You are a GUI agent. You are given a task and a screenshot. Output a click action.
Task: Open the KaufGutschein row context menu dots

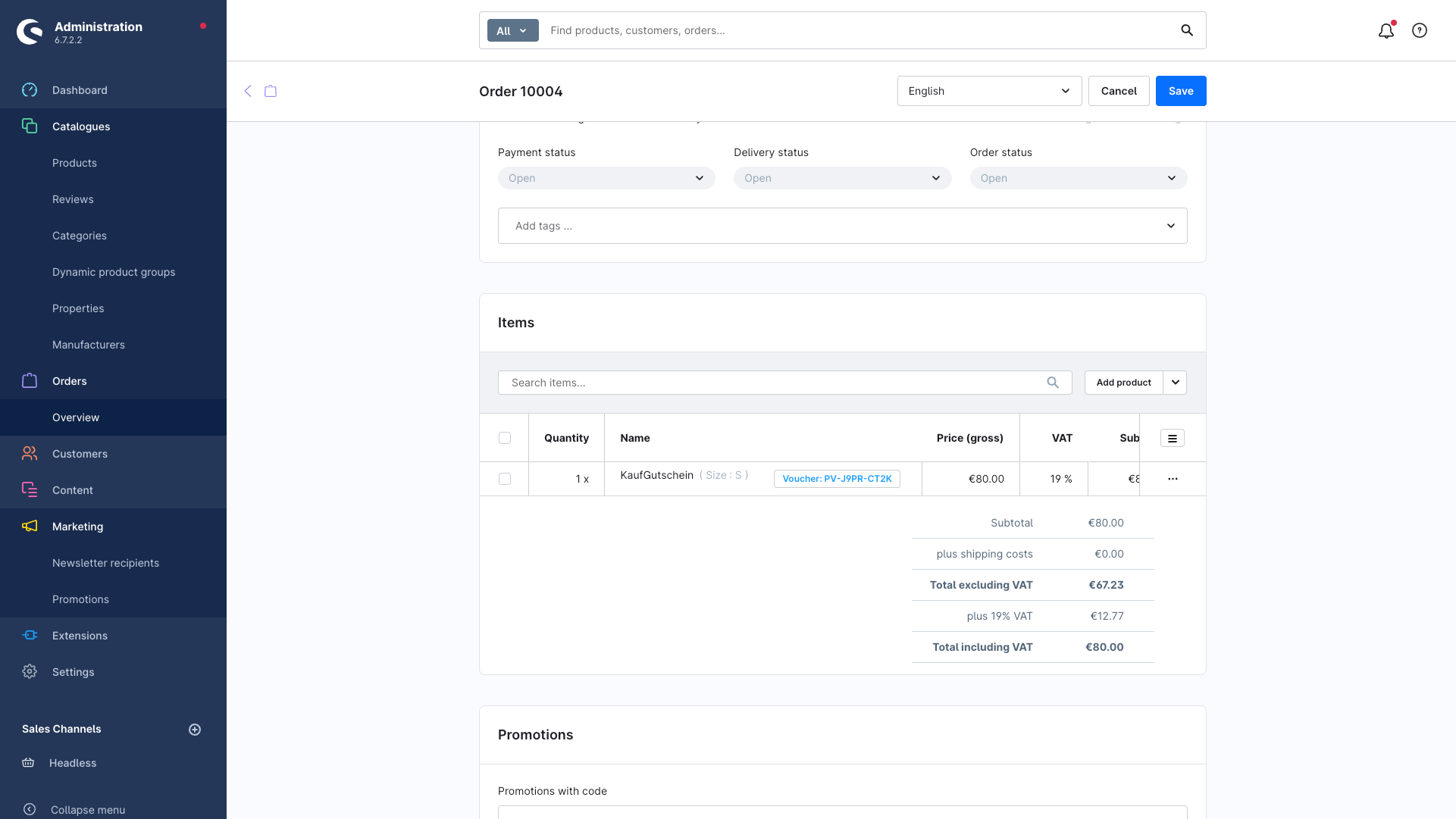pyautogui.click(x=1173, y=479)
